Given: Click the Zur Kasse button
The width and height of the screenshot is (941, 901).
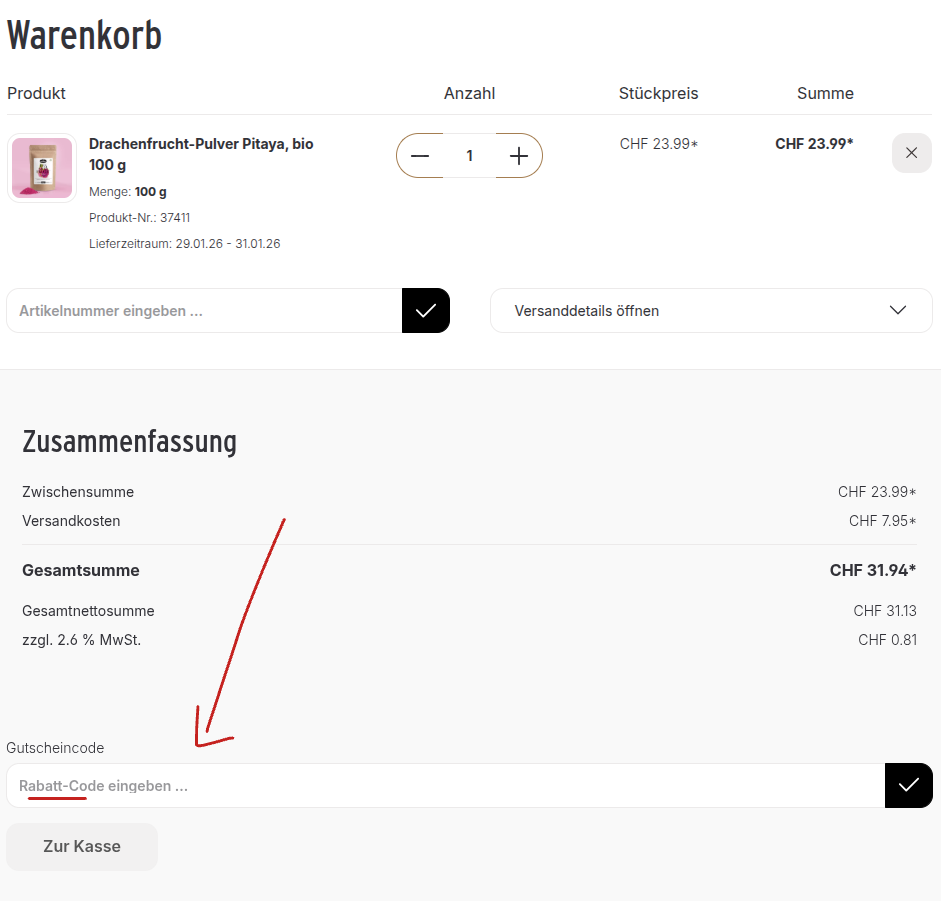Looking at the screenshot, I should 82,846.
